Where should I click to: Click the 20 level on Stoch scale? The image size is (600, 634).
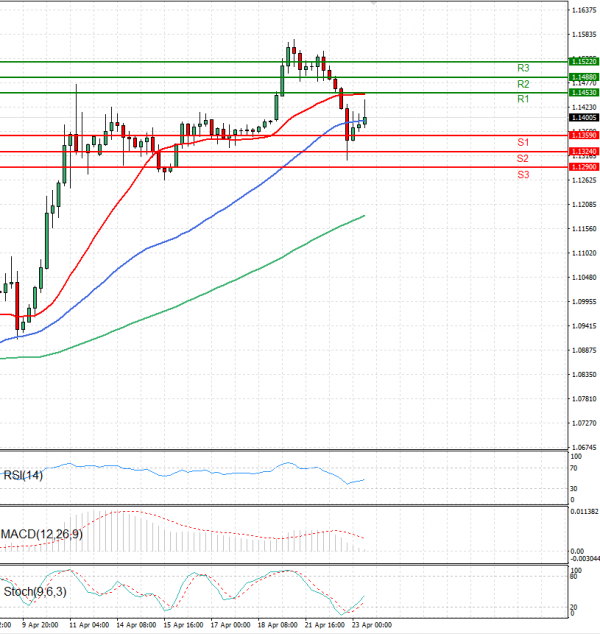573,607
